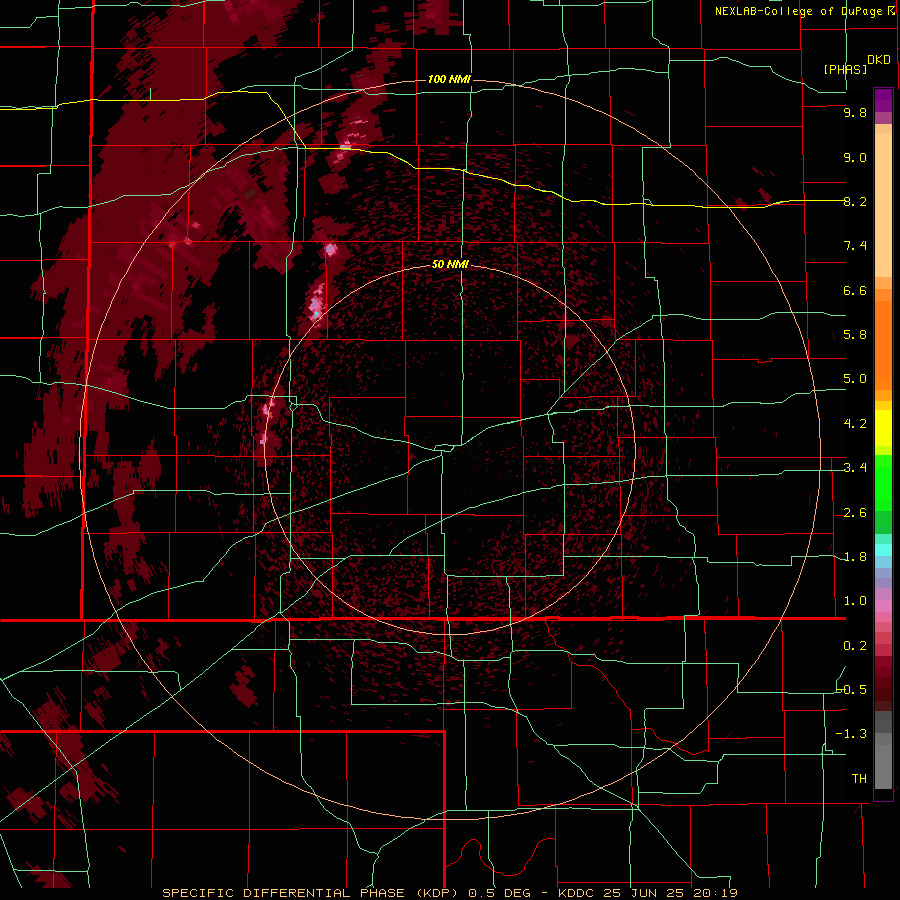Click the [PHAS] legend label
Screen dimensions: 900x900
[845, 69]
